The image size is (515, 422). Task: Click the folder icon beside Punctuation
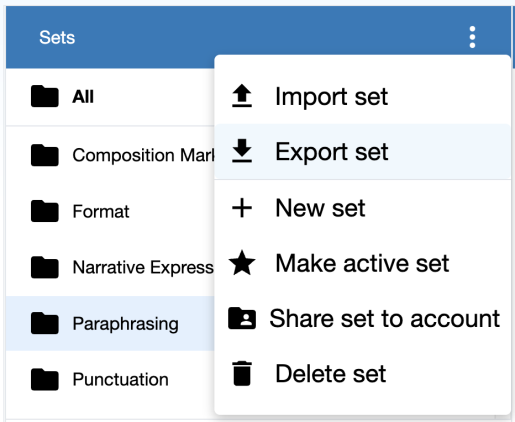click(45, 379)
